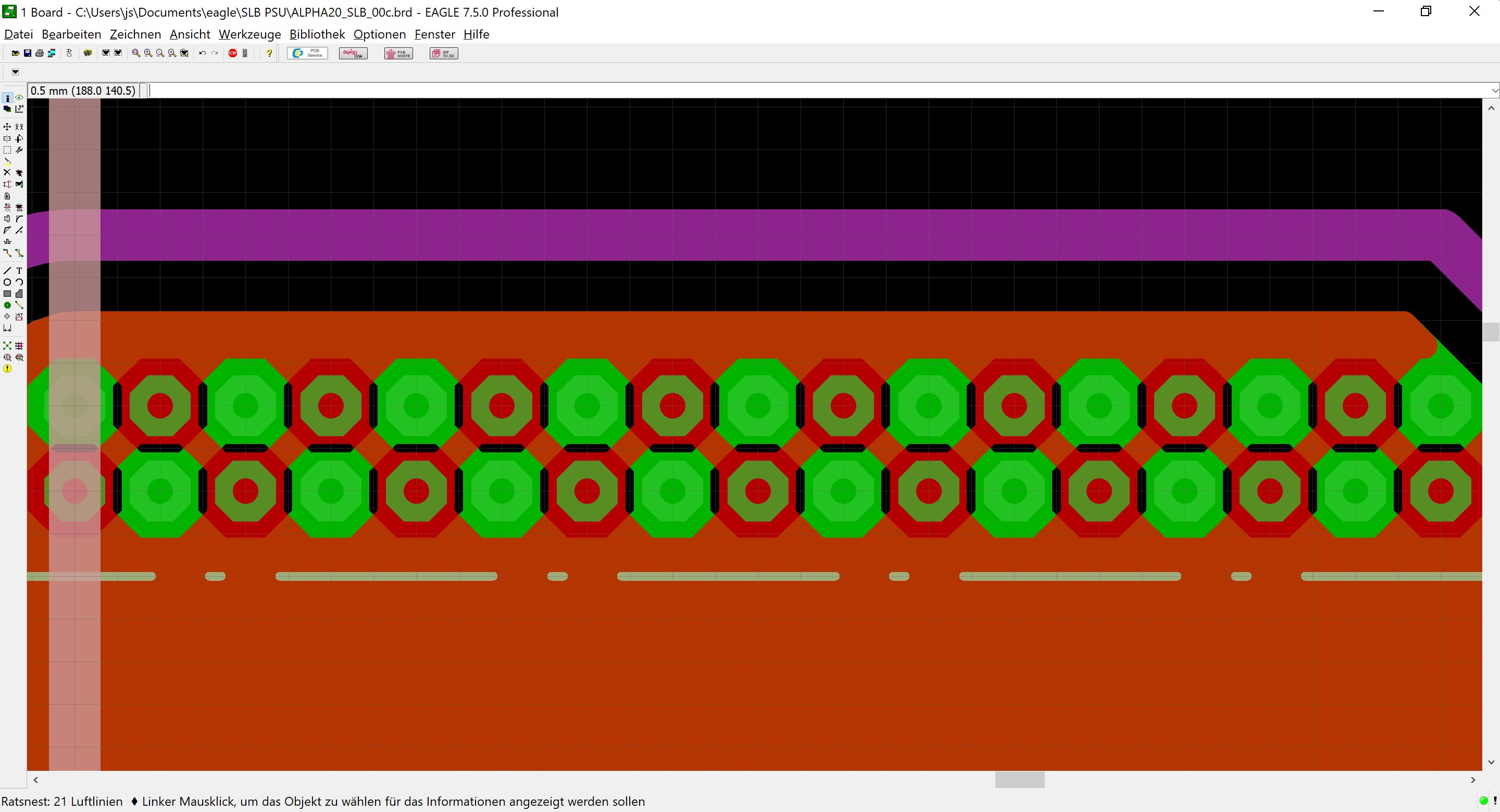Open the Optionen menu
This screenshot has height=812, width=1500.
pyautogui.click(x=380, y=34)
